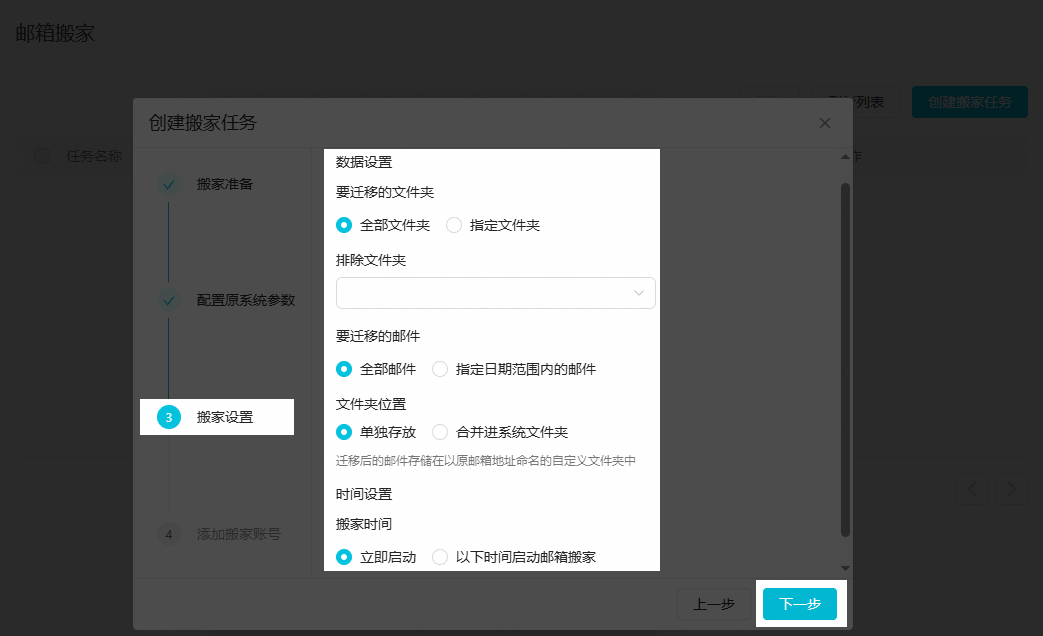
Task: Click 创建搬家任务 button in background page
Action: tap(970, 102)
